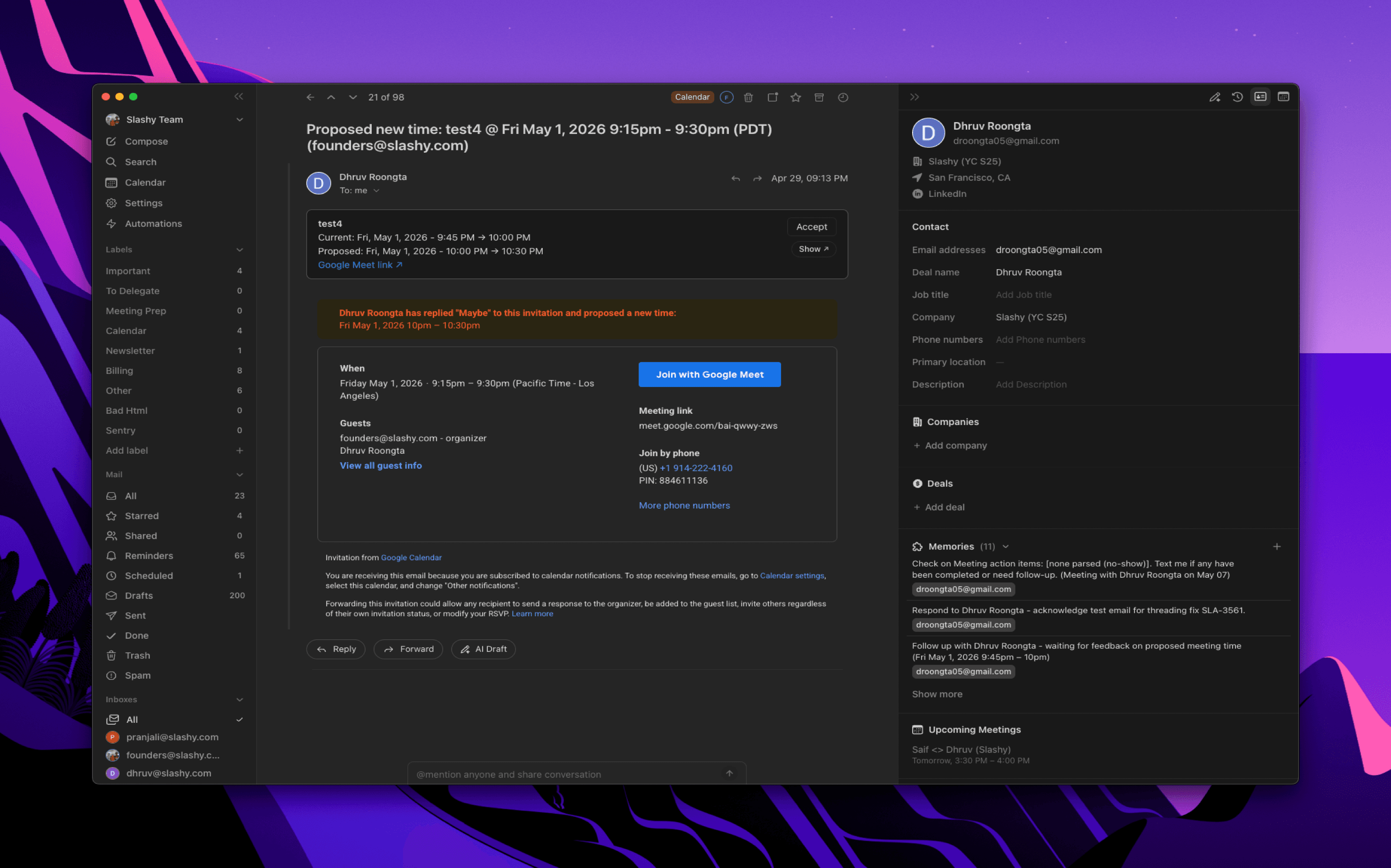
Task: Collapse the Labels section
Action: coord(240,250)
